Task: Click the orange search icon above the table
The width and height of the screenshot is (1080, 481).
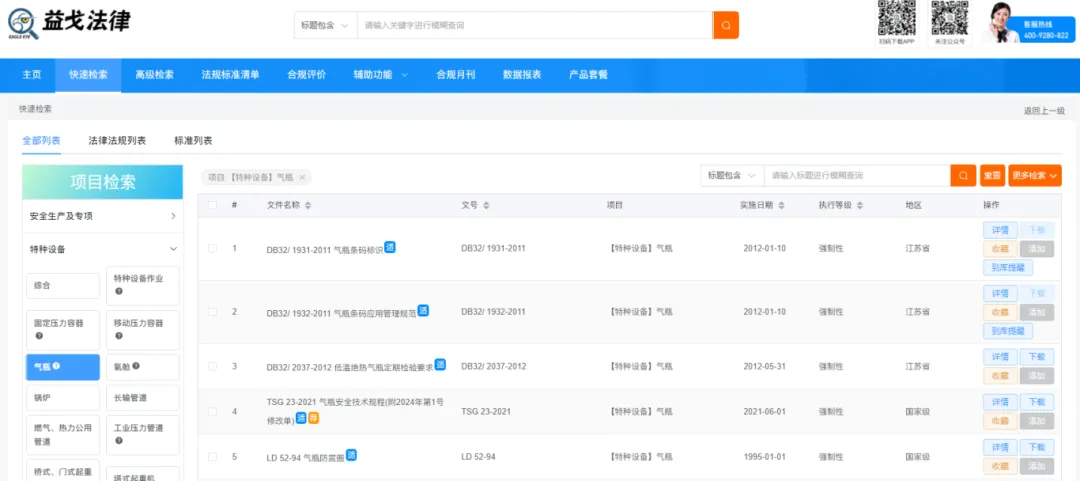Action: [963, 176]
